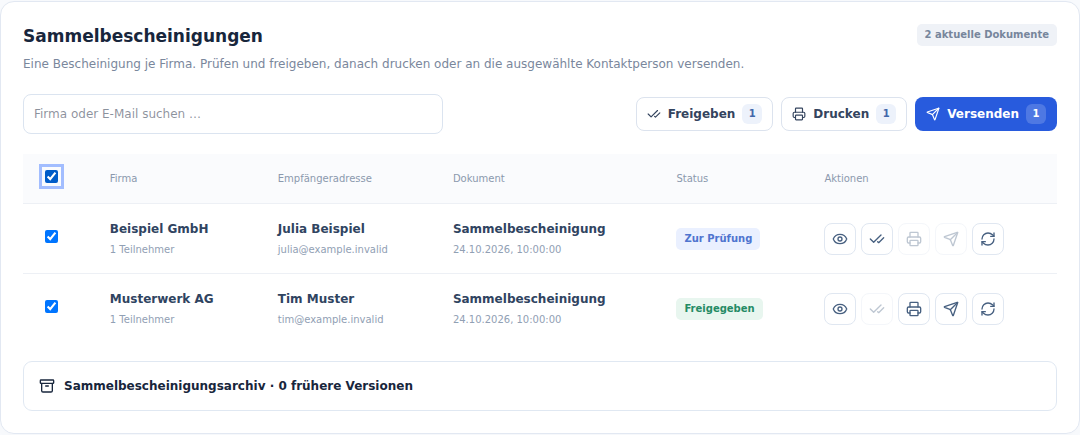Click the 'Aktionen' column header
Viewport: 1080px width, 435px height.
click(847, 178)
